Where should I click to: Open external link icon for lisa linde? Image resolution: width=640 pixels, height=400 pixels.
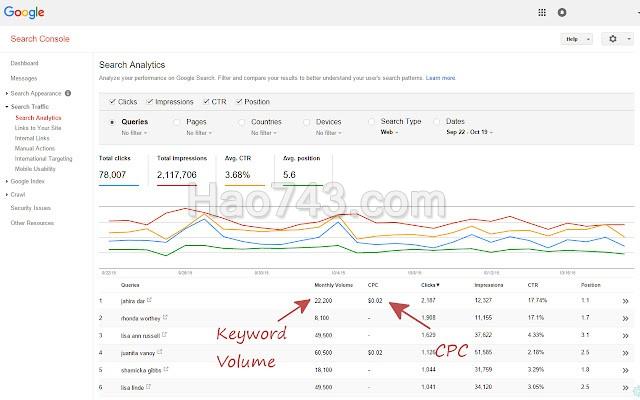[148, 386]
